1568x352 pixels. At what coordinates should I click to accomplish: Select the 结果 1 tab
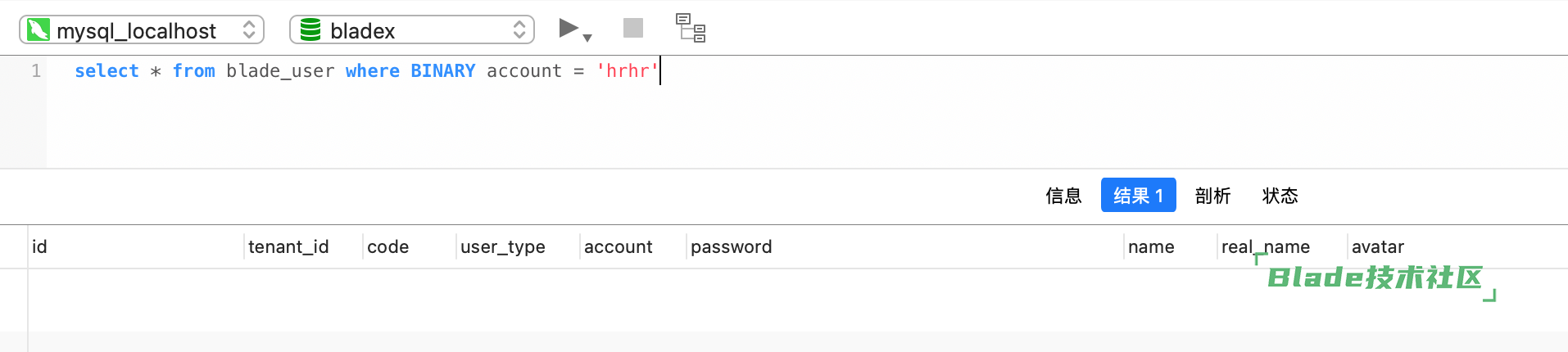(x=1138, y=195)
